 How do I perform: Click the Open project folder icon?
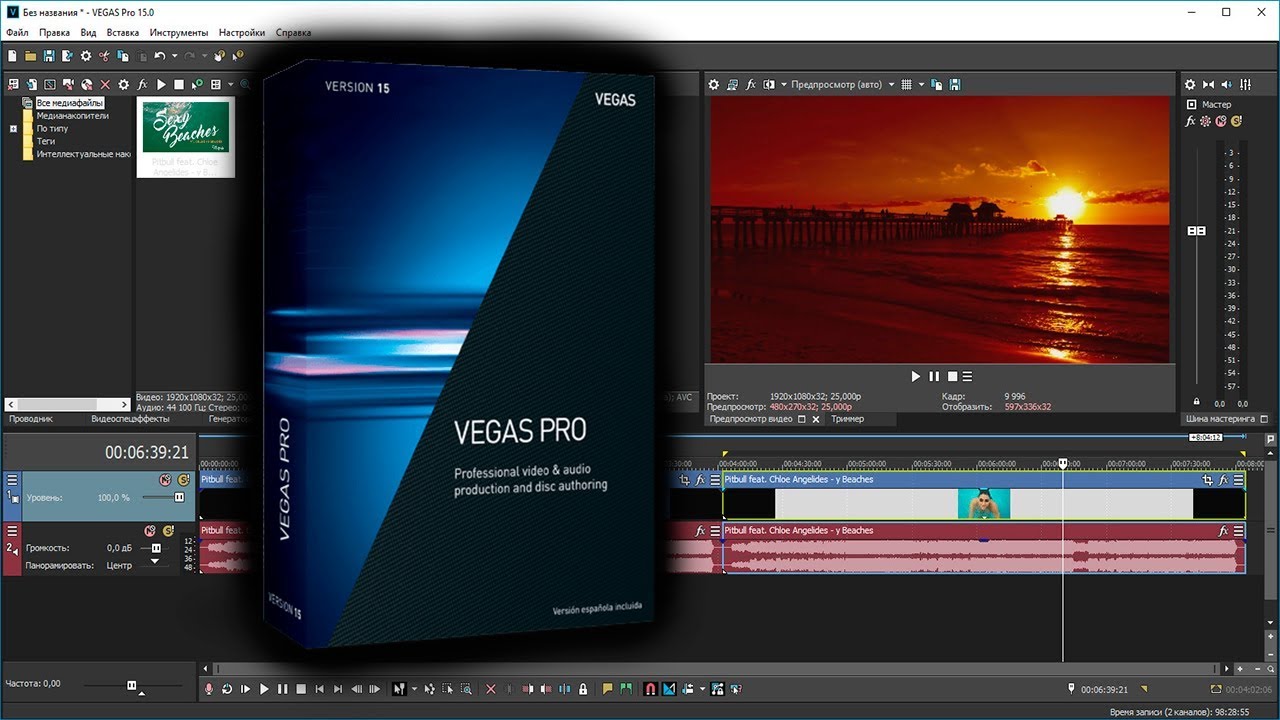pyautogui.click(x=30, y=56)
